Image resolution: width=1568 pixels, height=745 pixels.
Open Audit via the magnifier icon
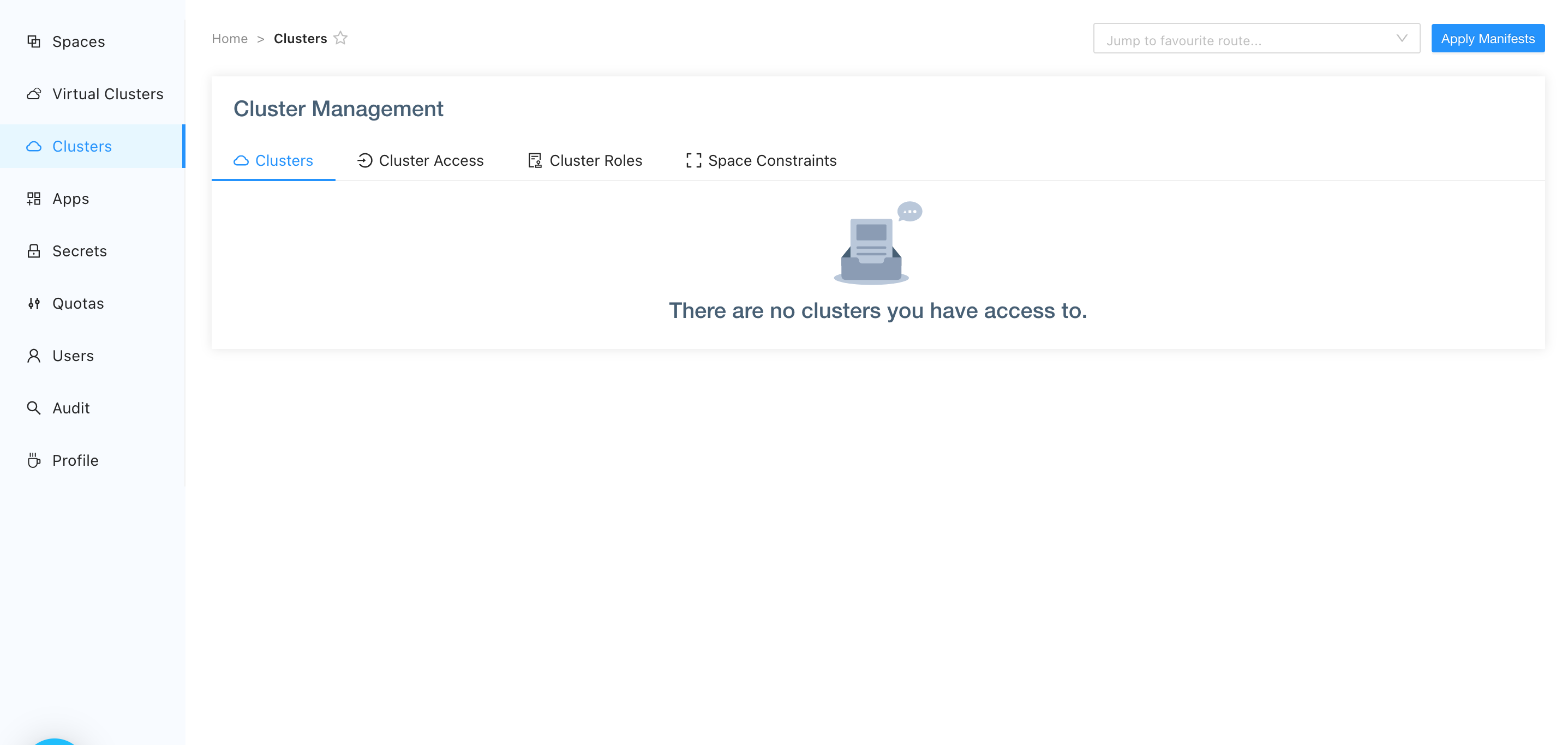point(34,408)
